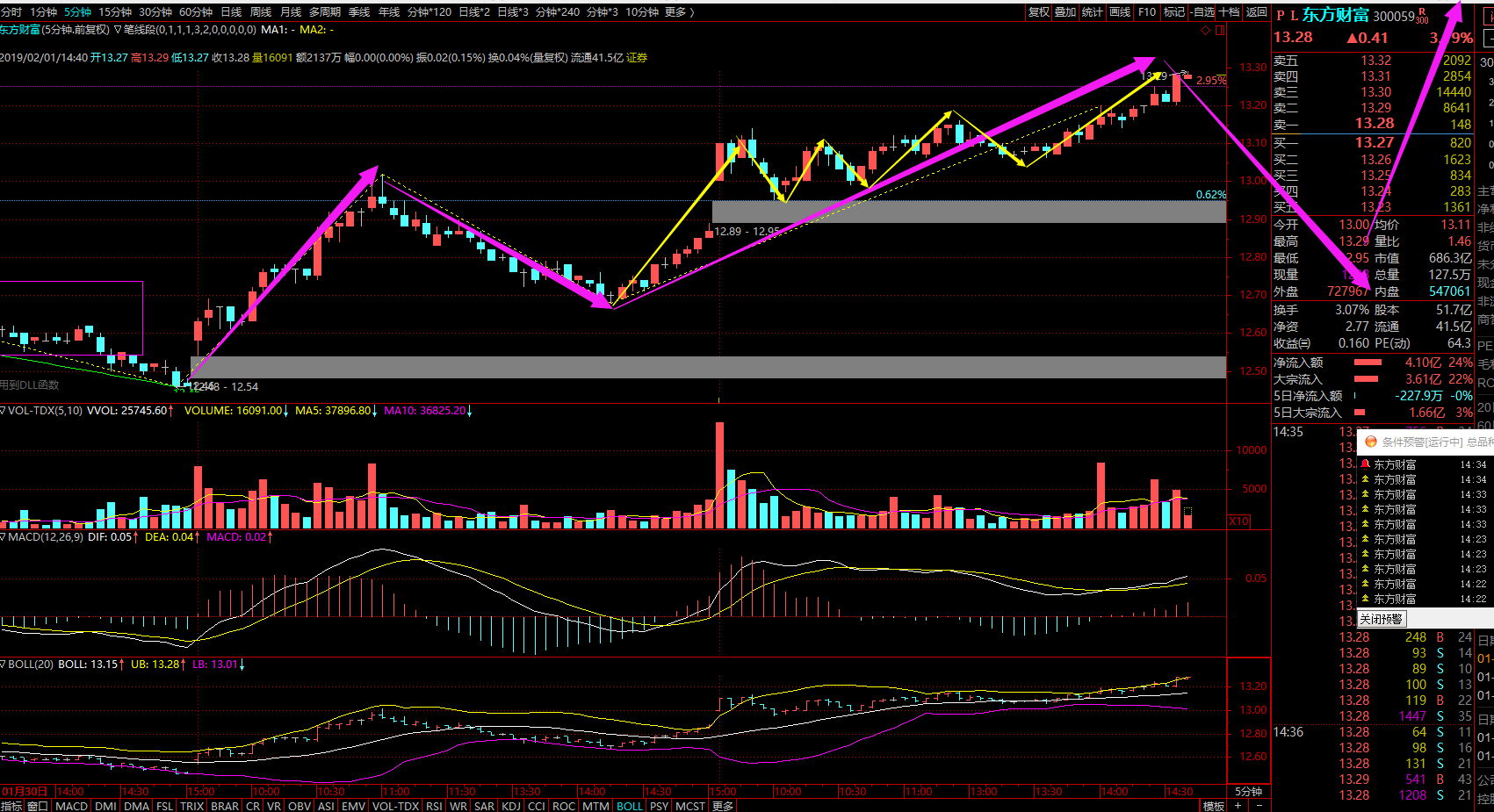
Task: Open the 统计 statistics button
Action: 1092,12
